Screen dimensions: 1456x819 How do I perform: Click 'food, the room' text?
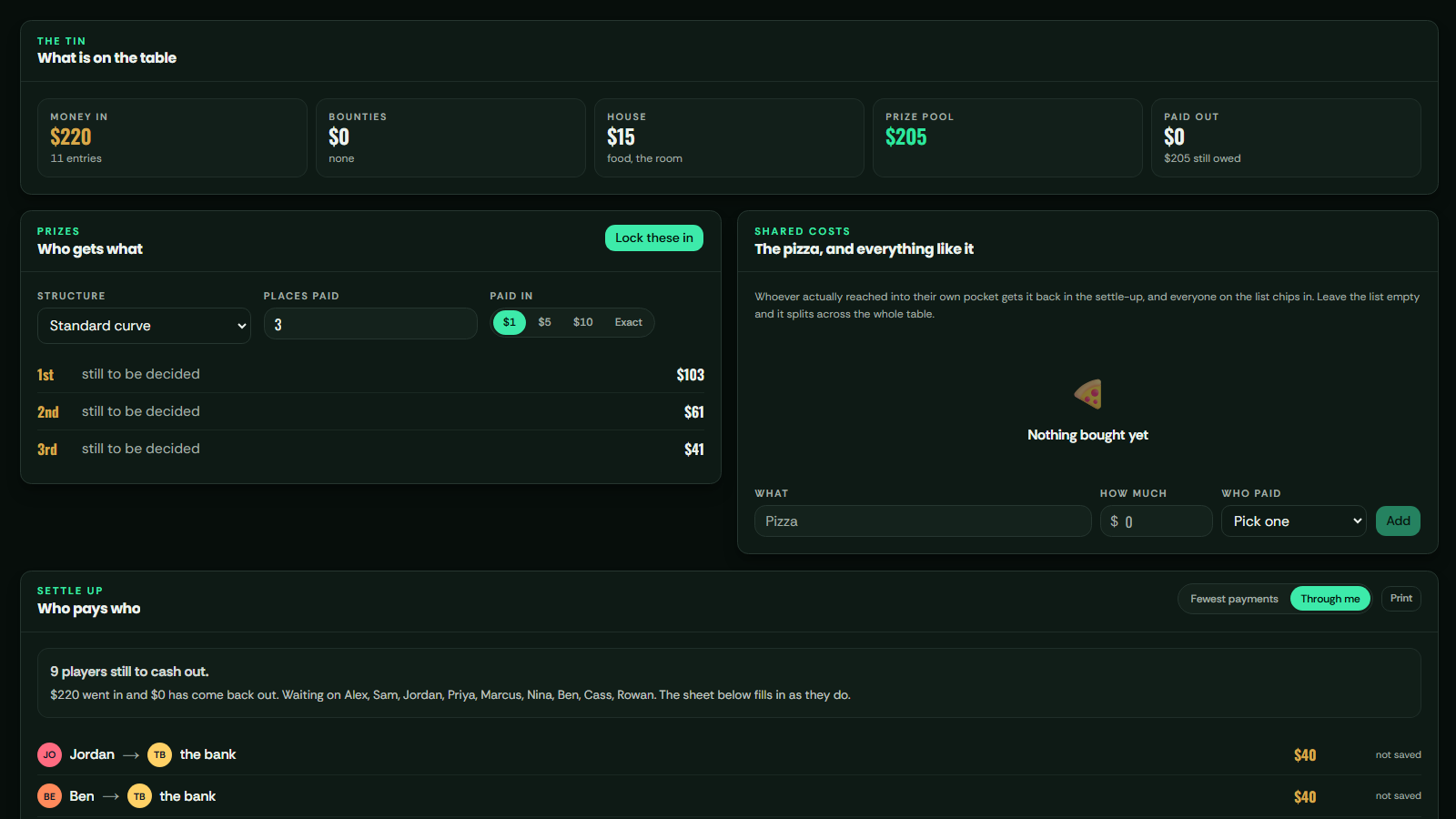pyautogui.click(x=644, y=158)
